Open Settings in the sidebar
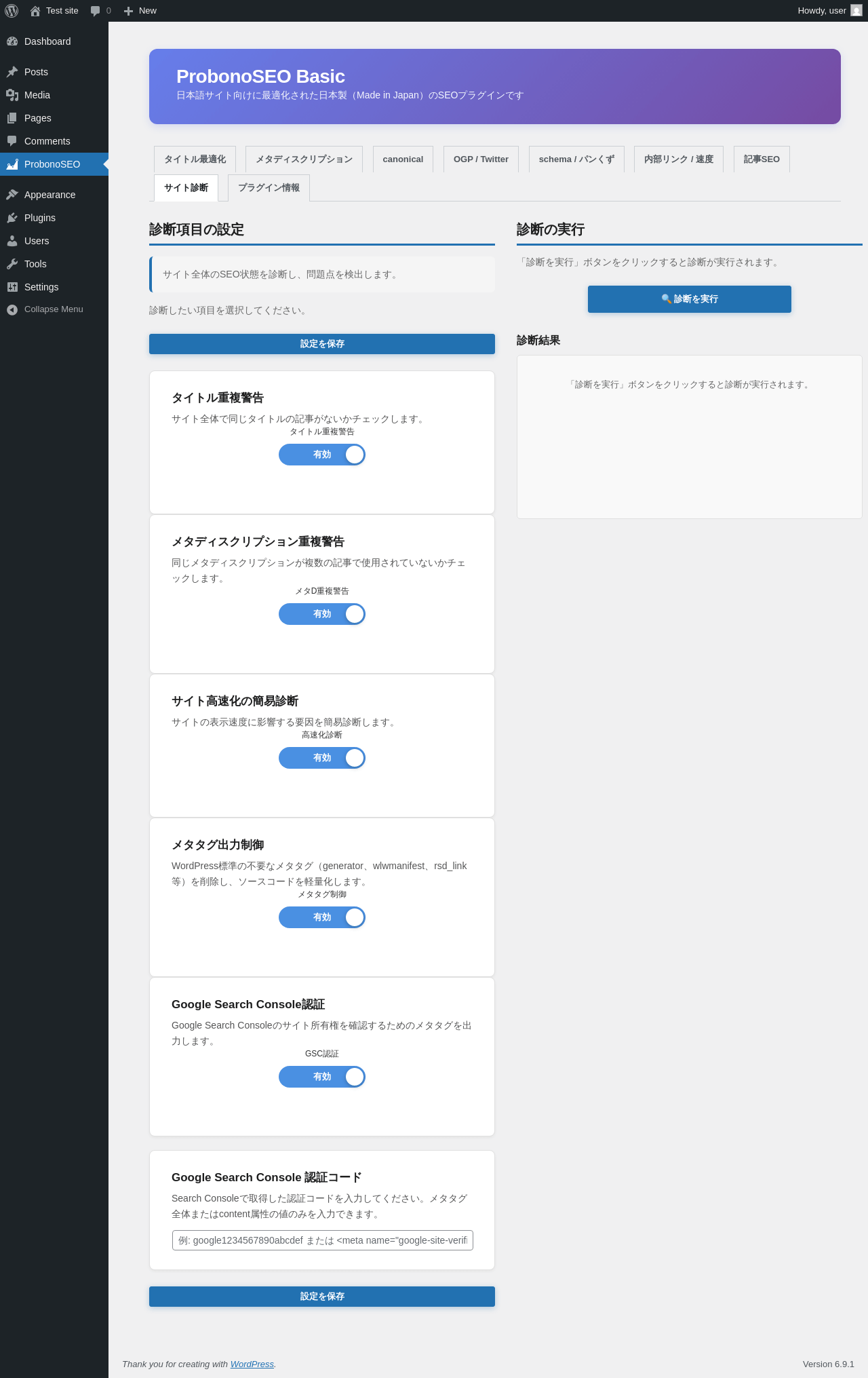 (x=54, y=287)
